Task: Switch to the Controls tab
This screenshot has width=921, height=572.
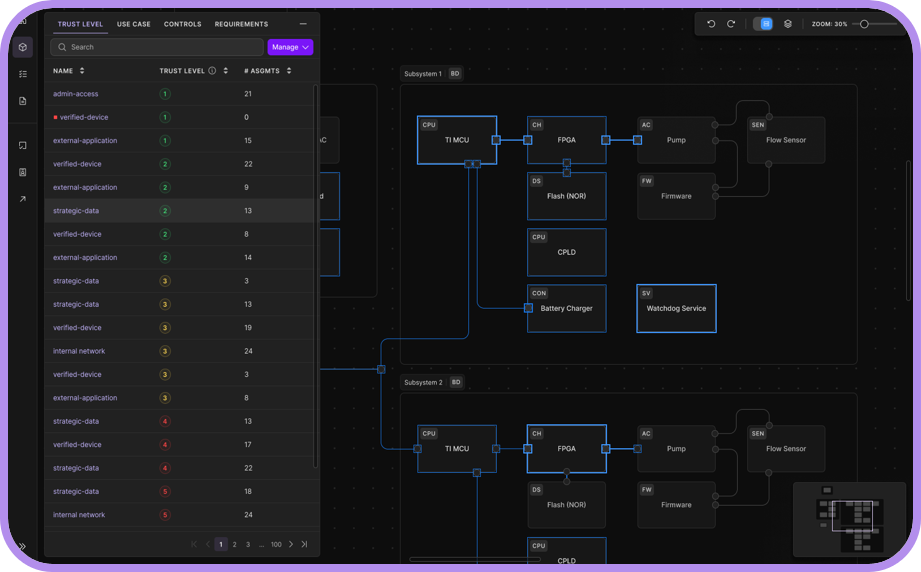Action: [183, 24]
